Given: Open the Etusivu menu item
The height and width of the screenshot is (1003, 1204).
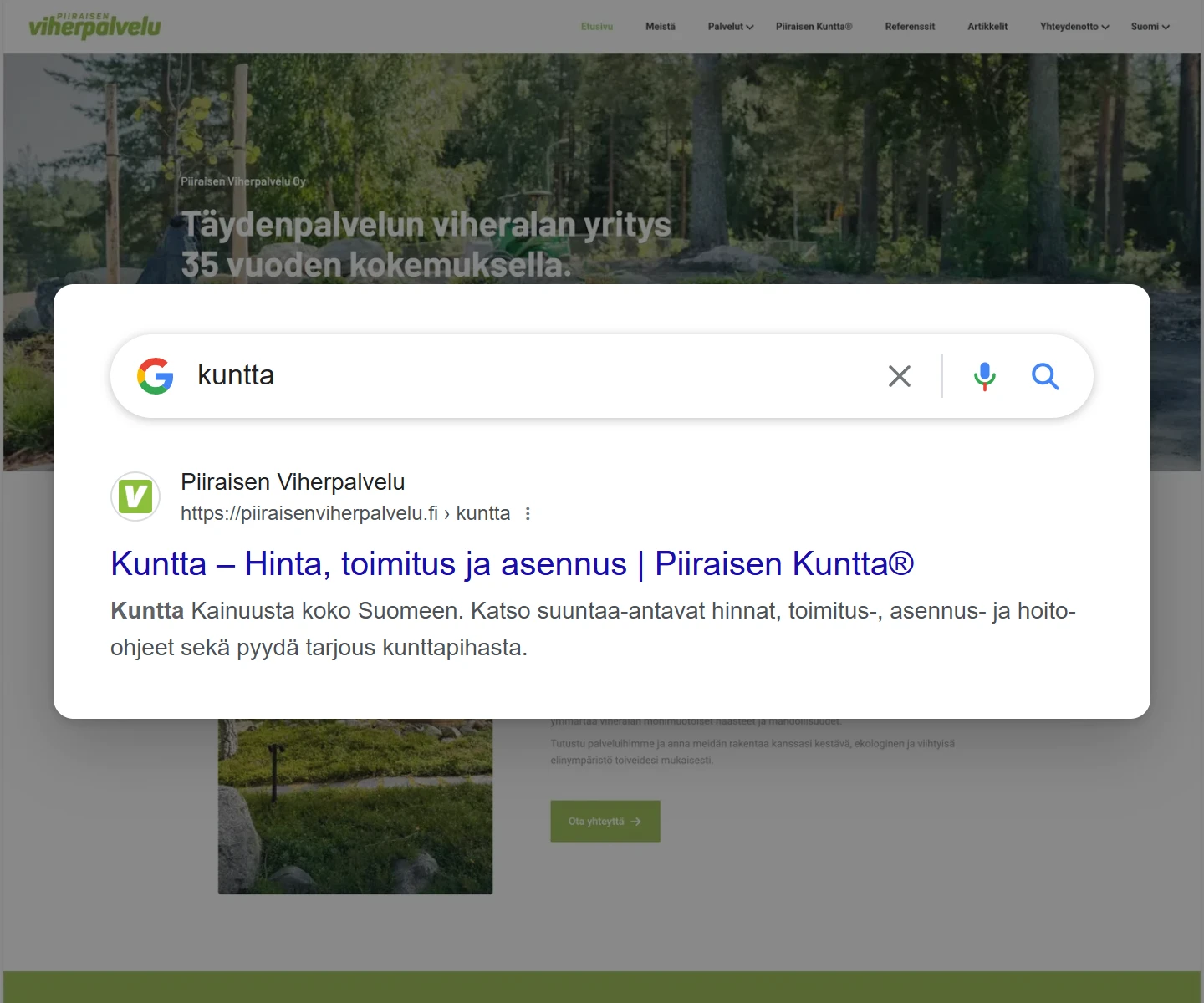Looking at the screenshot, I should coord(597,27).
